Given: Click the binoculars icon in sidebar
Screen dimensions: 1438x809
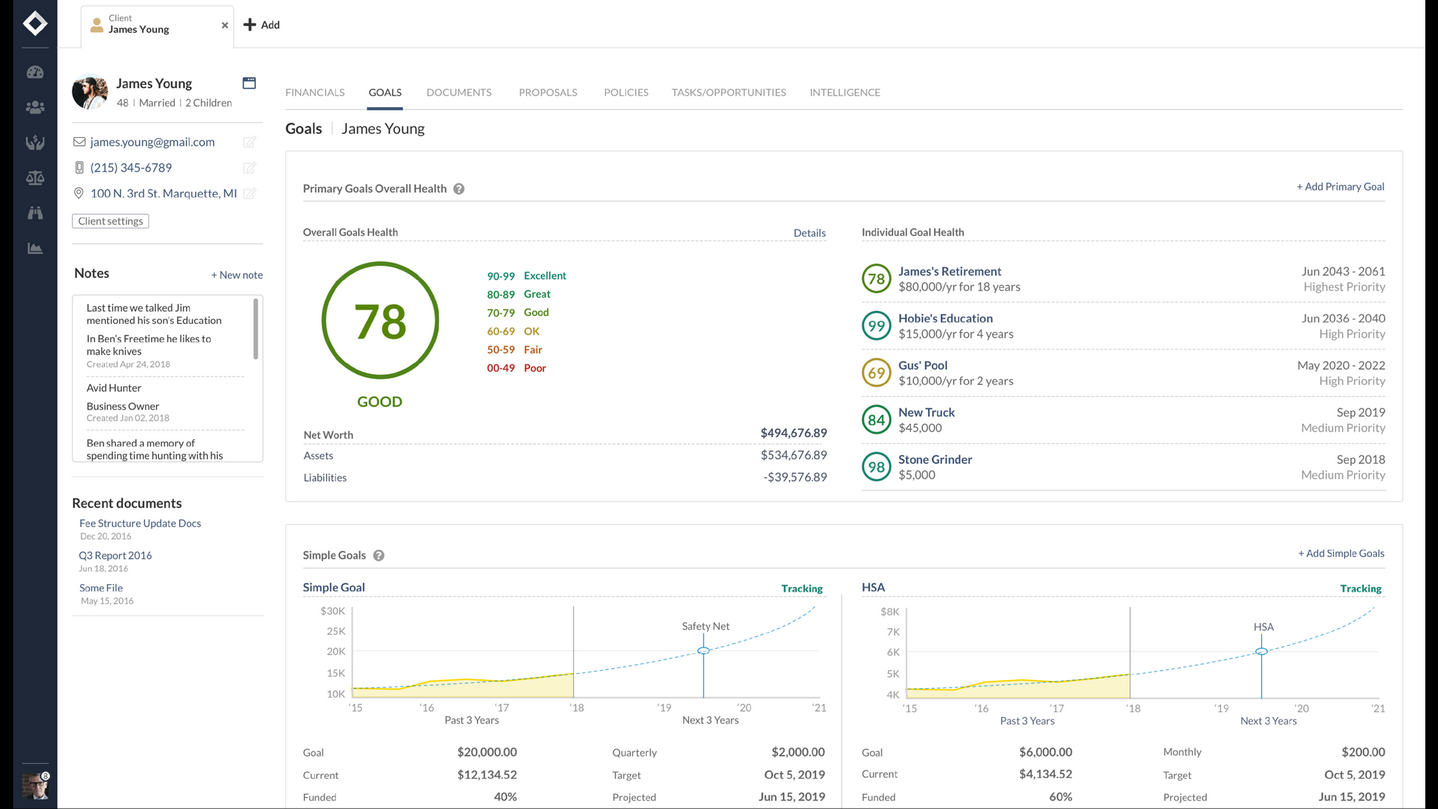Looking at the screenshot, I should click(35, 213).
